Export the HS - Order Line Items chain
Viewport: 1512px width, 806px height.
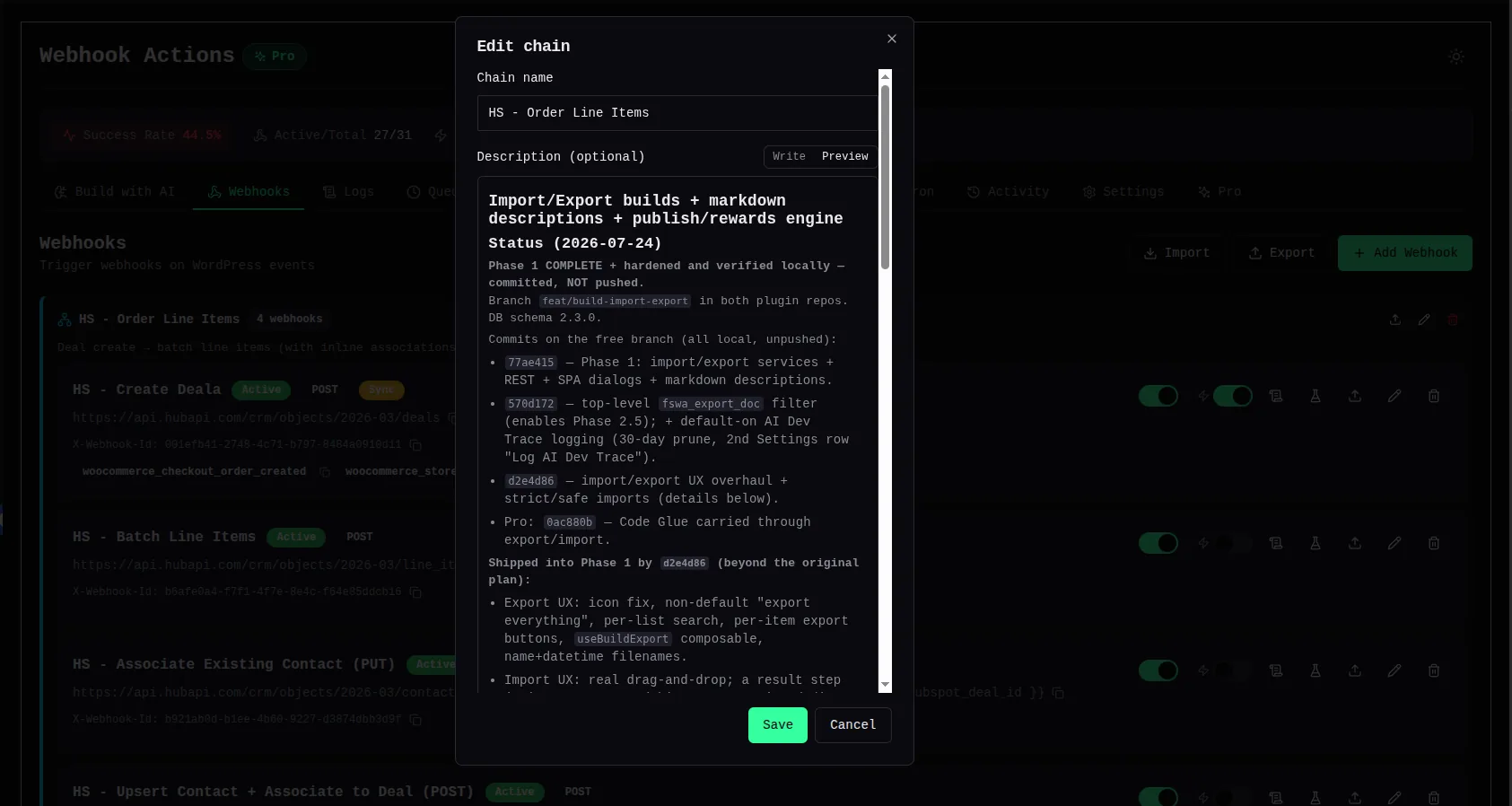(1395, 320)
